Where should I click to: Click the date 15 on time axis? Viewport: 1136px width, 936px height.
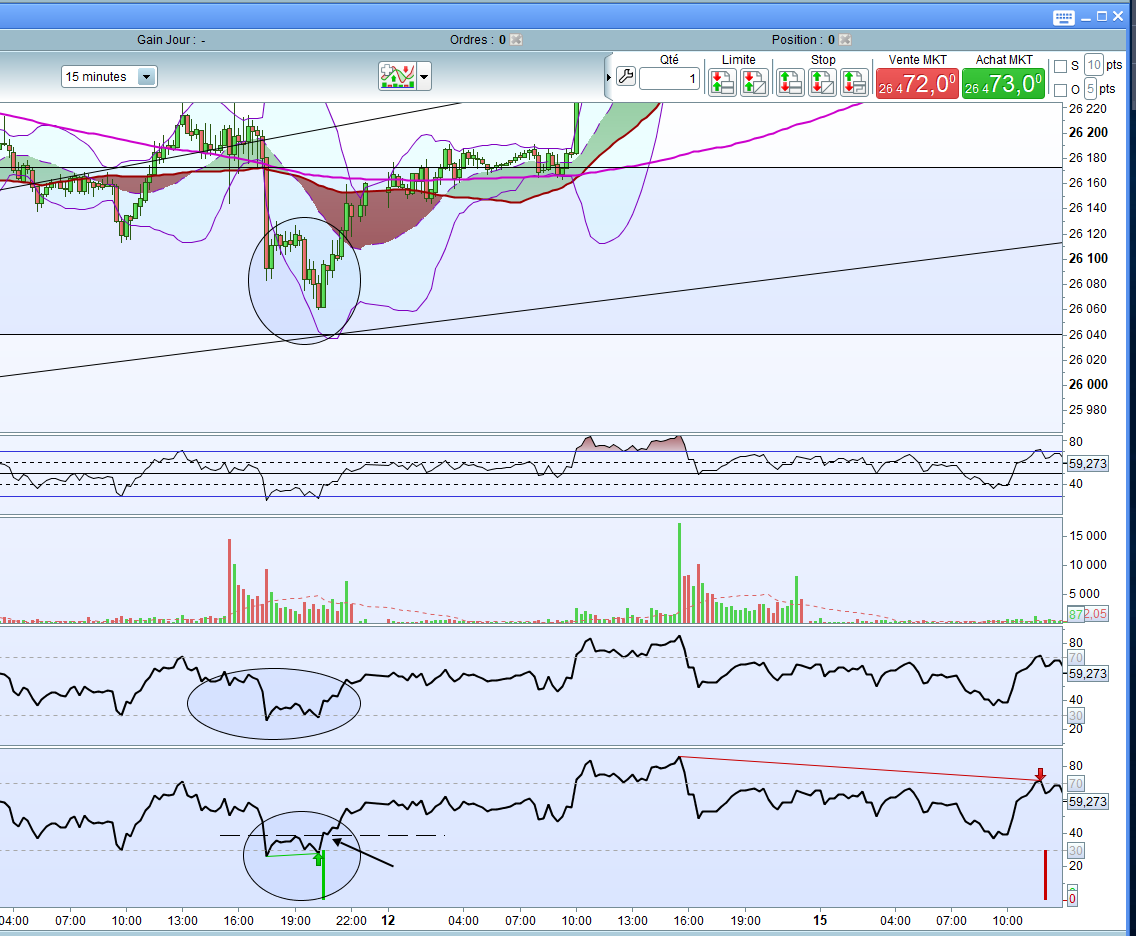819,920
